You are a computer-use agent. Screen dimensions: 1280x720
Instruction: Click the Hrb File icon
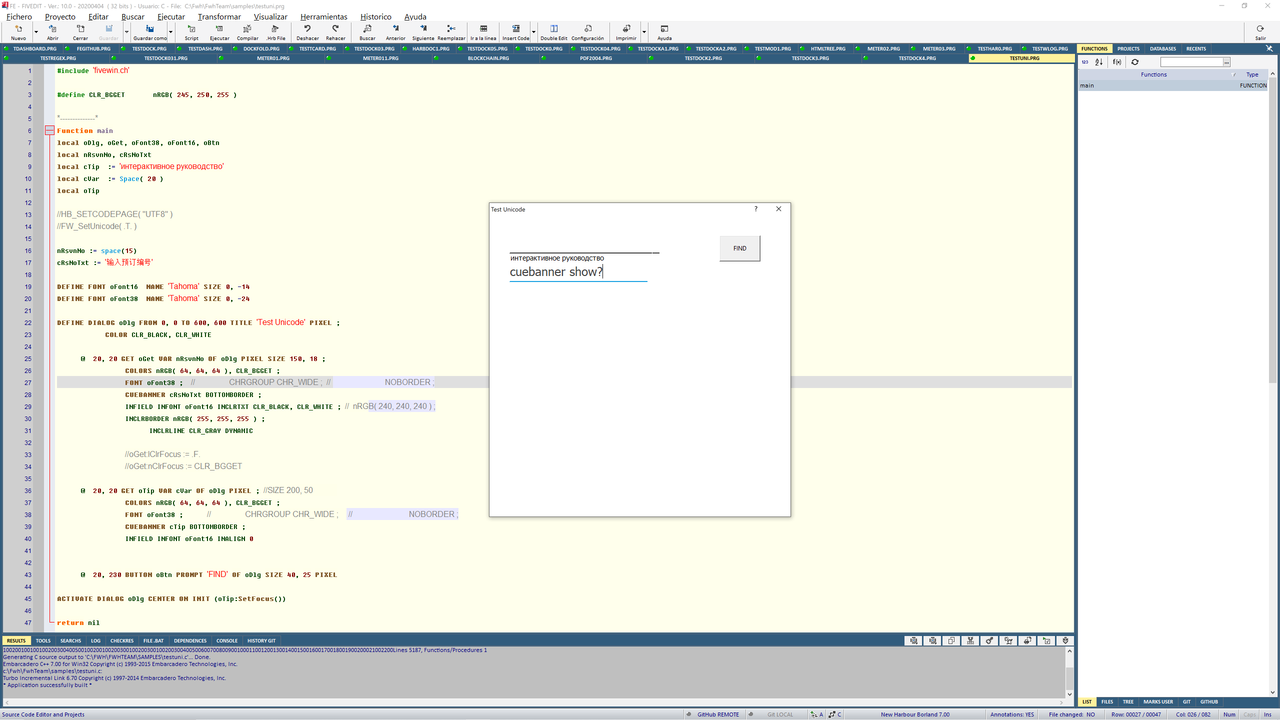276,31
